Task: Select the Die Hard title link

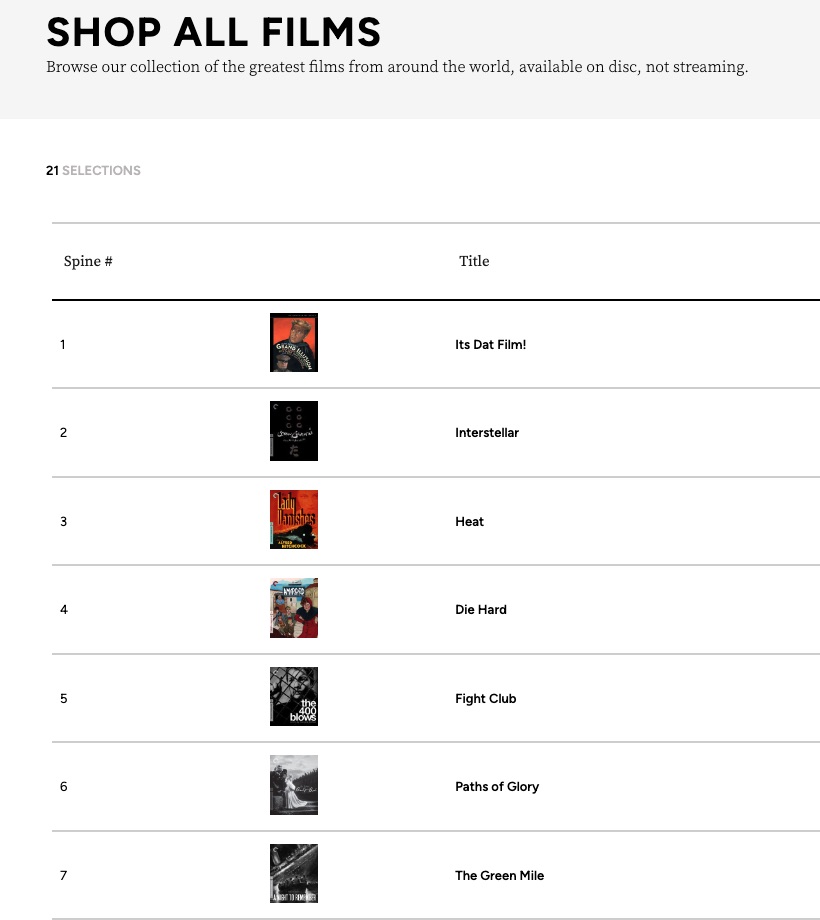Action: [481, 610]
